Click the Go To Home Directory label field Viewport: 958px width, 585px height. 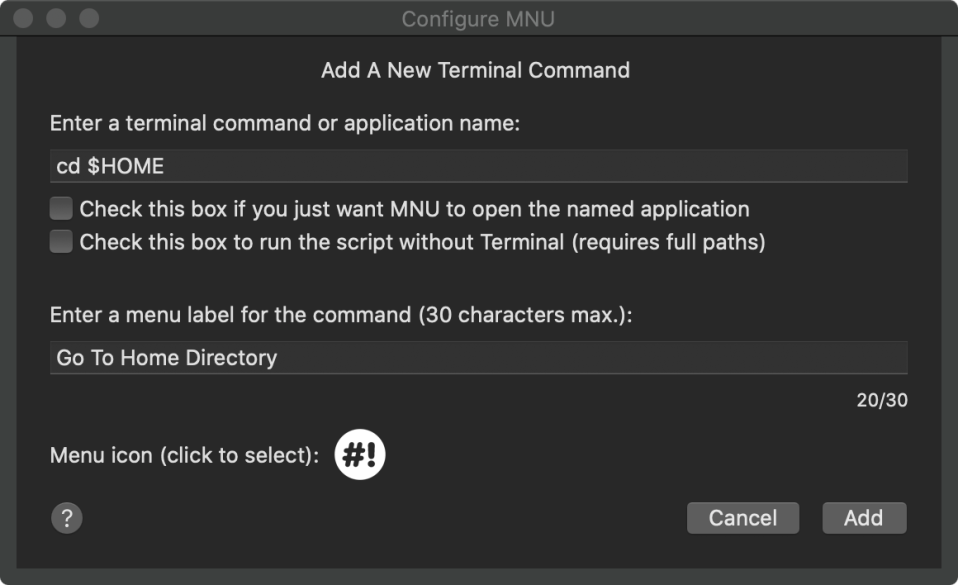coord(478,357)
